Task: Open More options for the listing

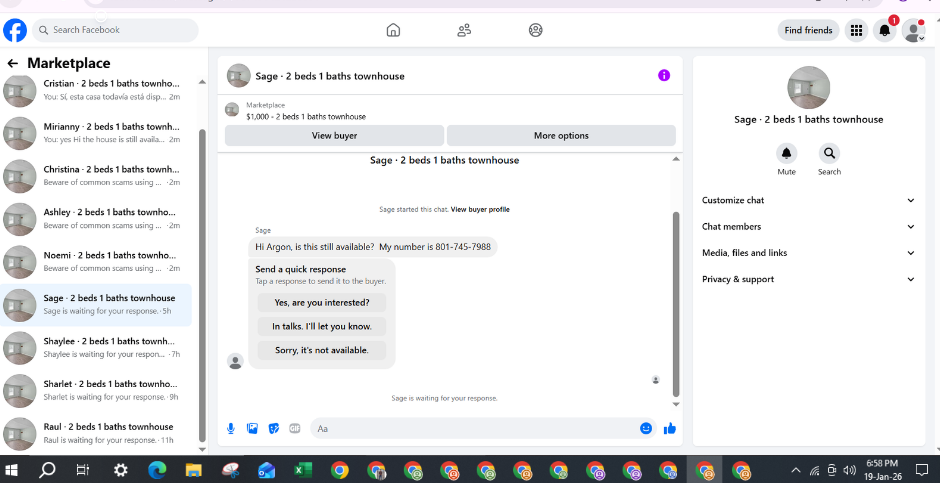Action: click(561, 135)
